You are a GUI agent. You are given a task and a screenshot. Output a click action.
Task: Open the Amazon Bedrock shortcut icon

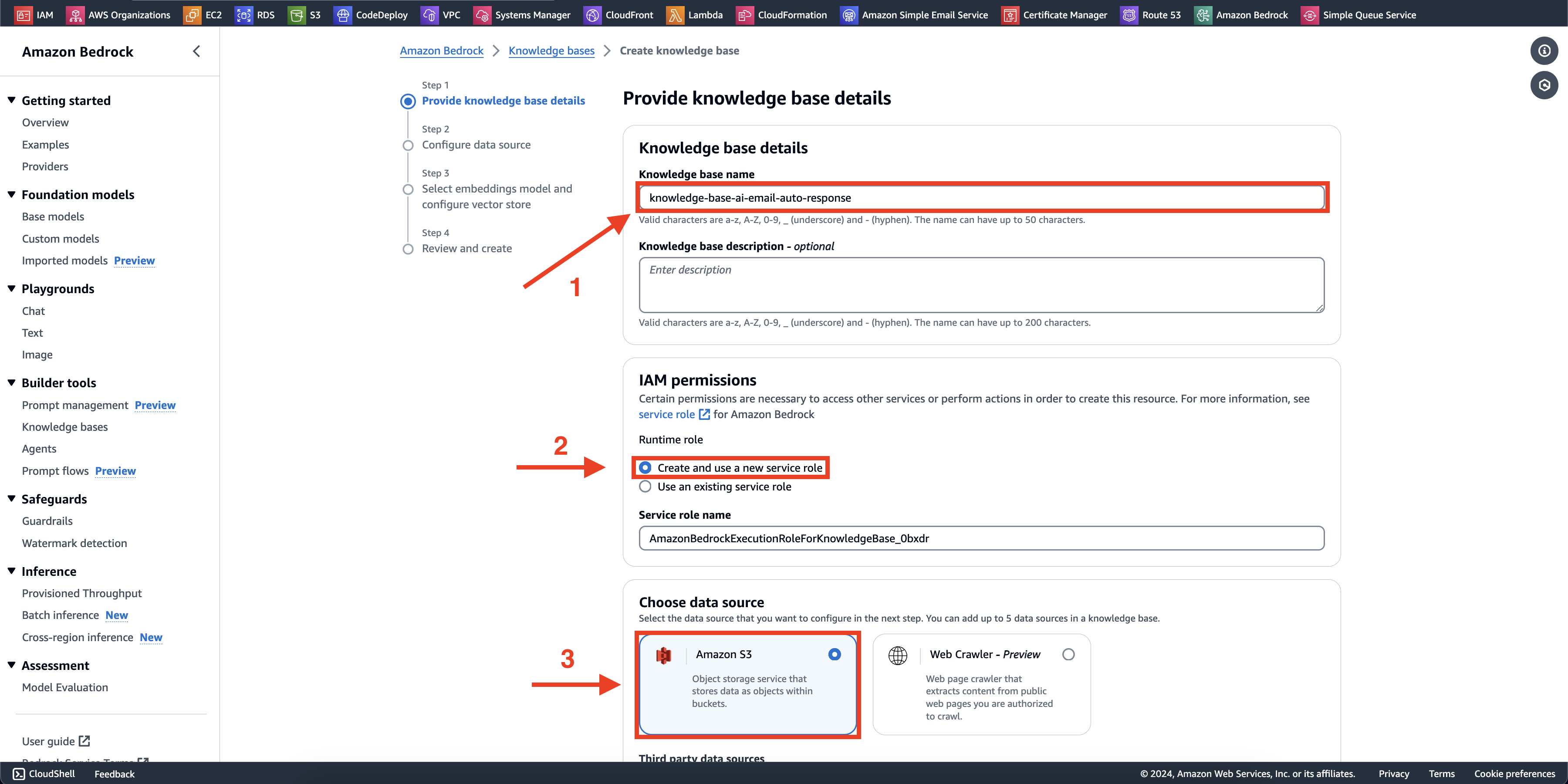1202,15
